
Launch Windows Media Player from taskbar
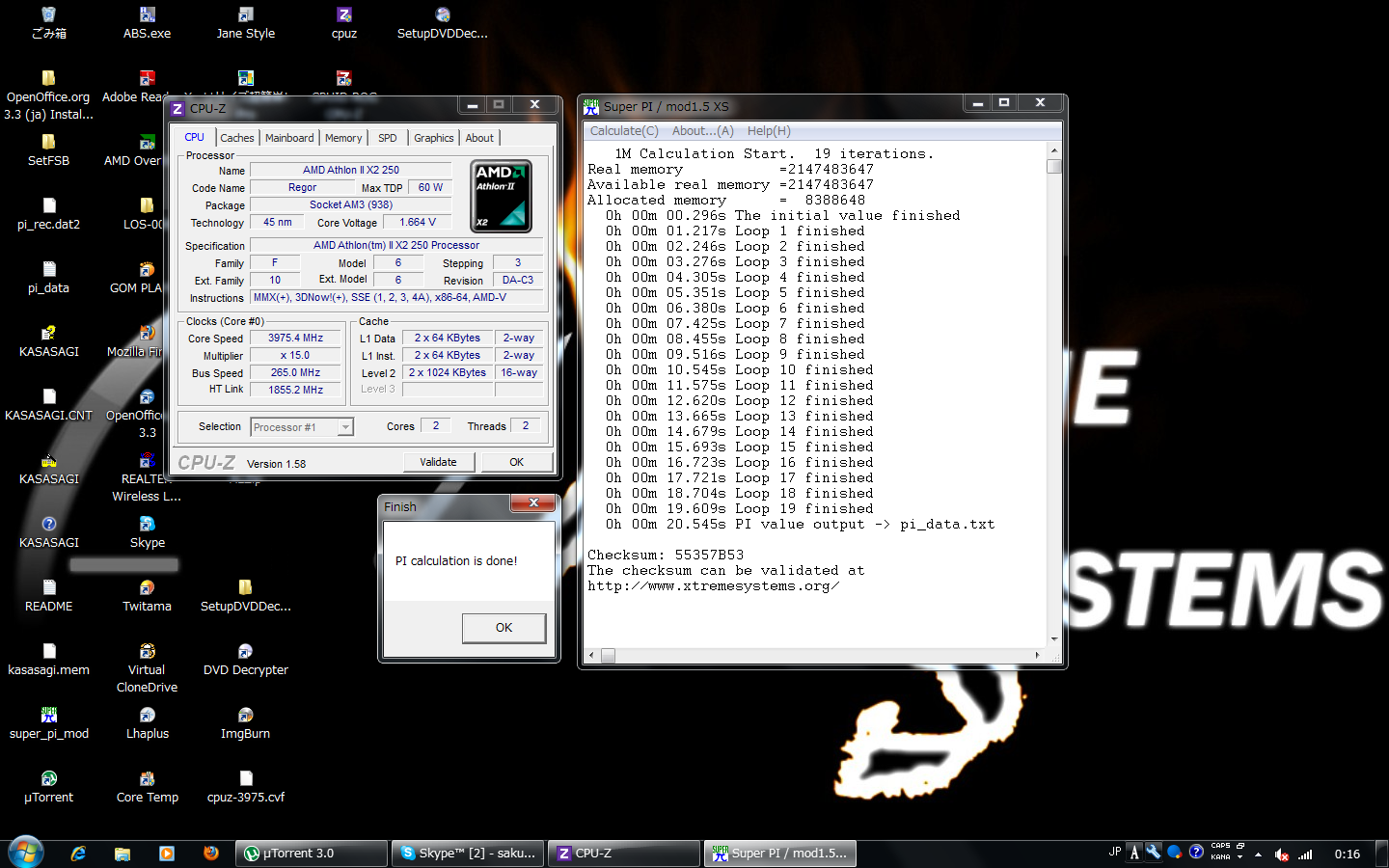[167, 854]
